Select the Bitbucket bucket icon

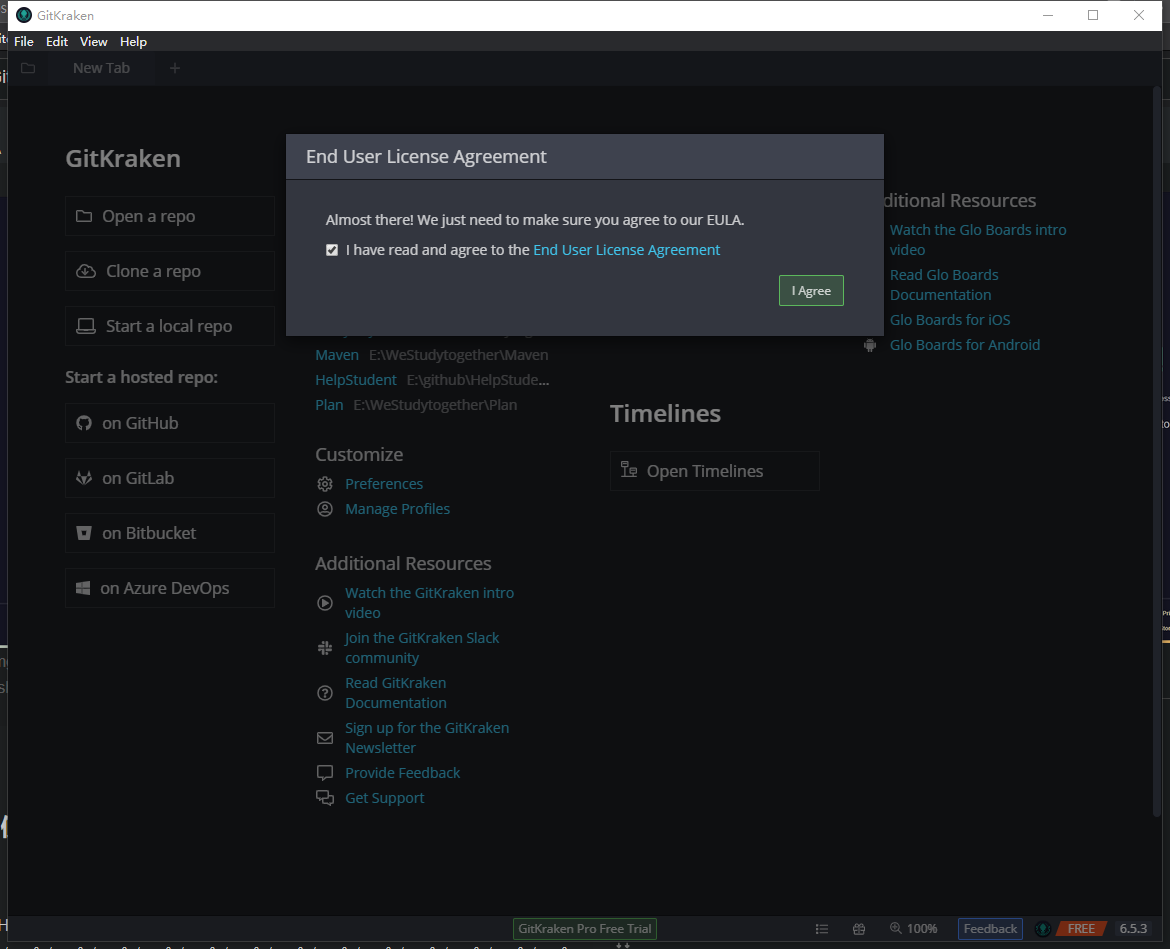84,533
